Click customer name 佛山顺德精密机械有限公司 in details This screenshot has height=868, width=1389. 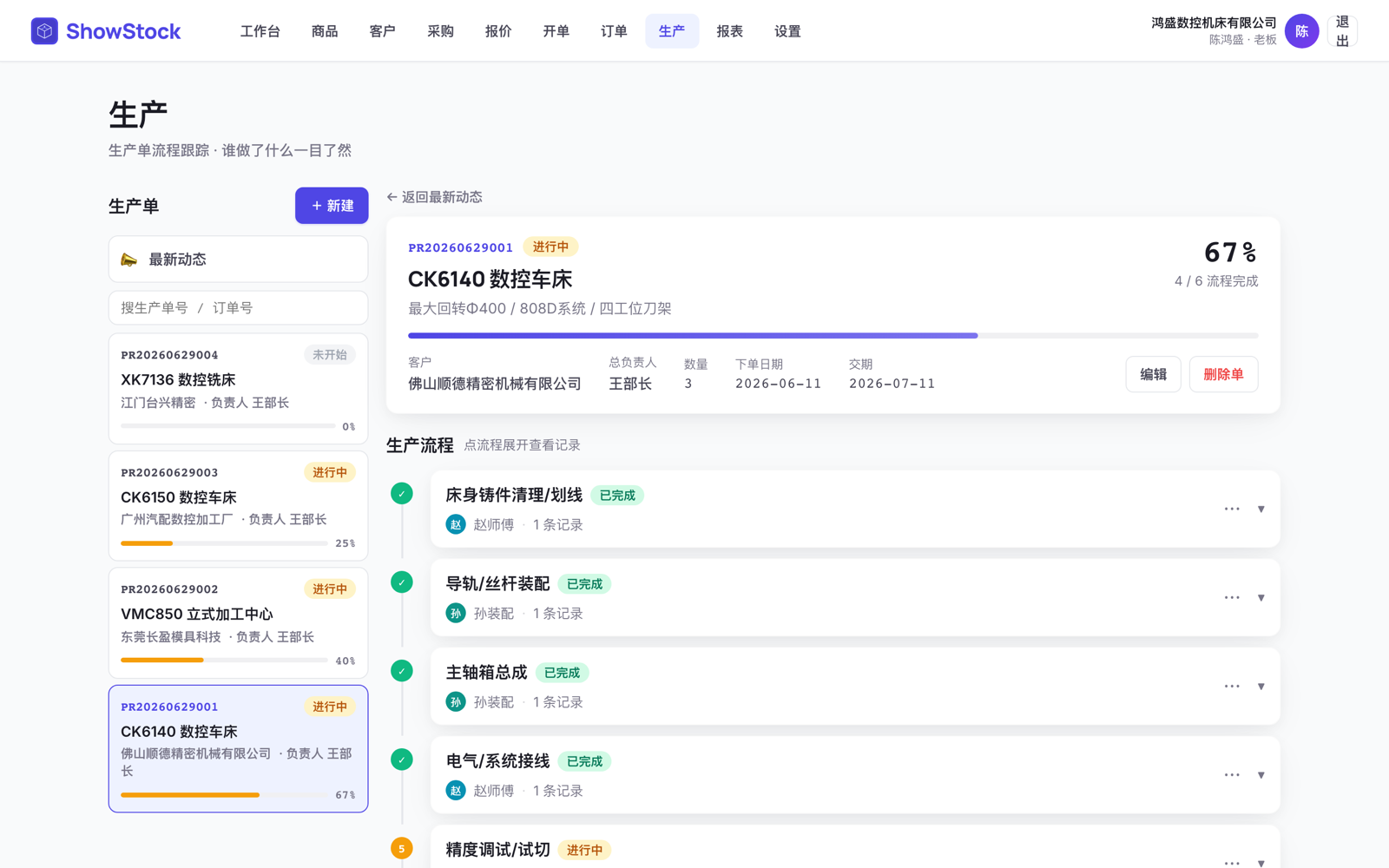tap(495, 384)
